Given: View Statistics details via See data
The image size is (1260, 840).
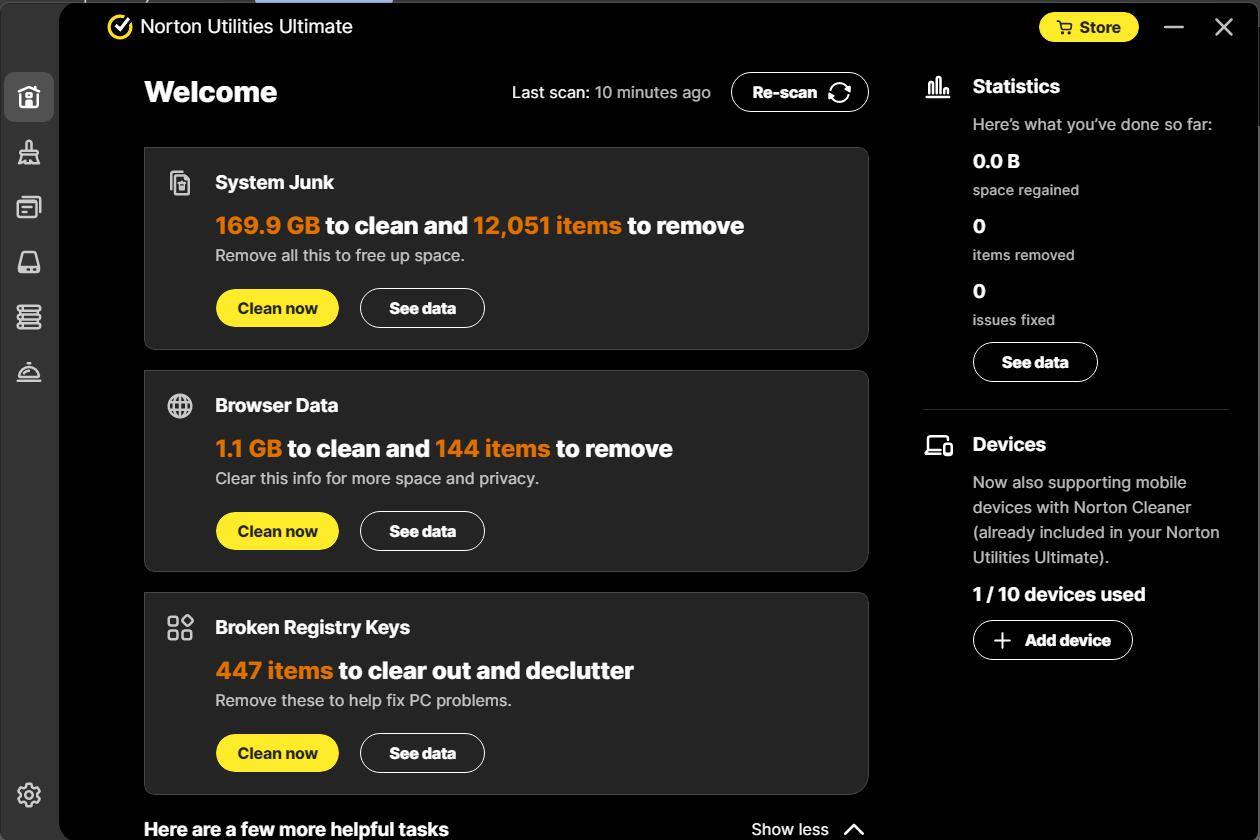Looking at the screenshot, I should coord(1035,362).
